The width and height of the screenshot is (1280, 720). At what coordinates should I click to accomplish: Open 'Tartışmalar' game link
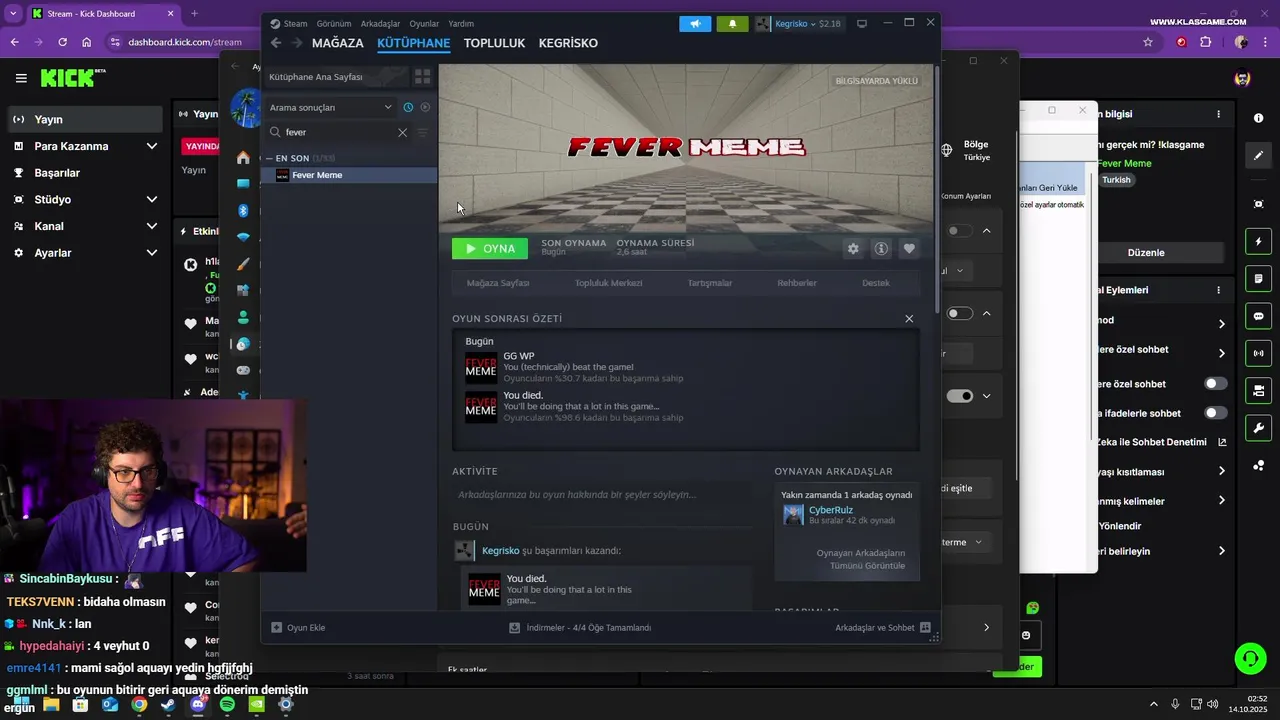[x=710, y=283]
